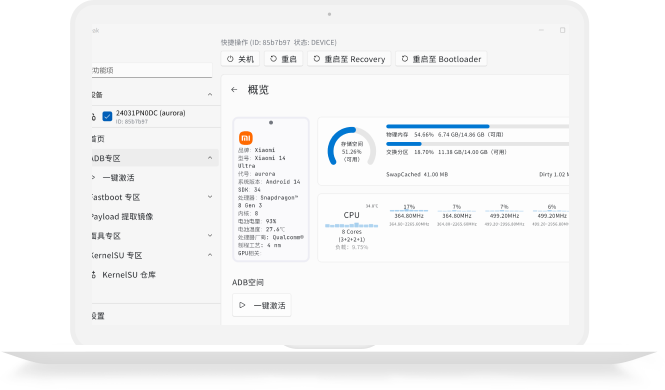Reboot to Recovery using 重启至 Recovery

tap(349, 59)
